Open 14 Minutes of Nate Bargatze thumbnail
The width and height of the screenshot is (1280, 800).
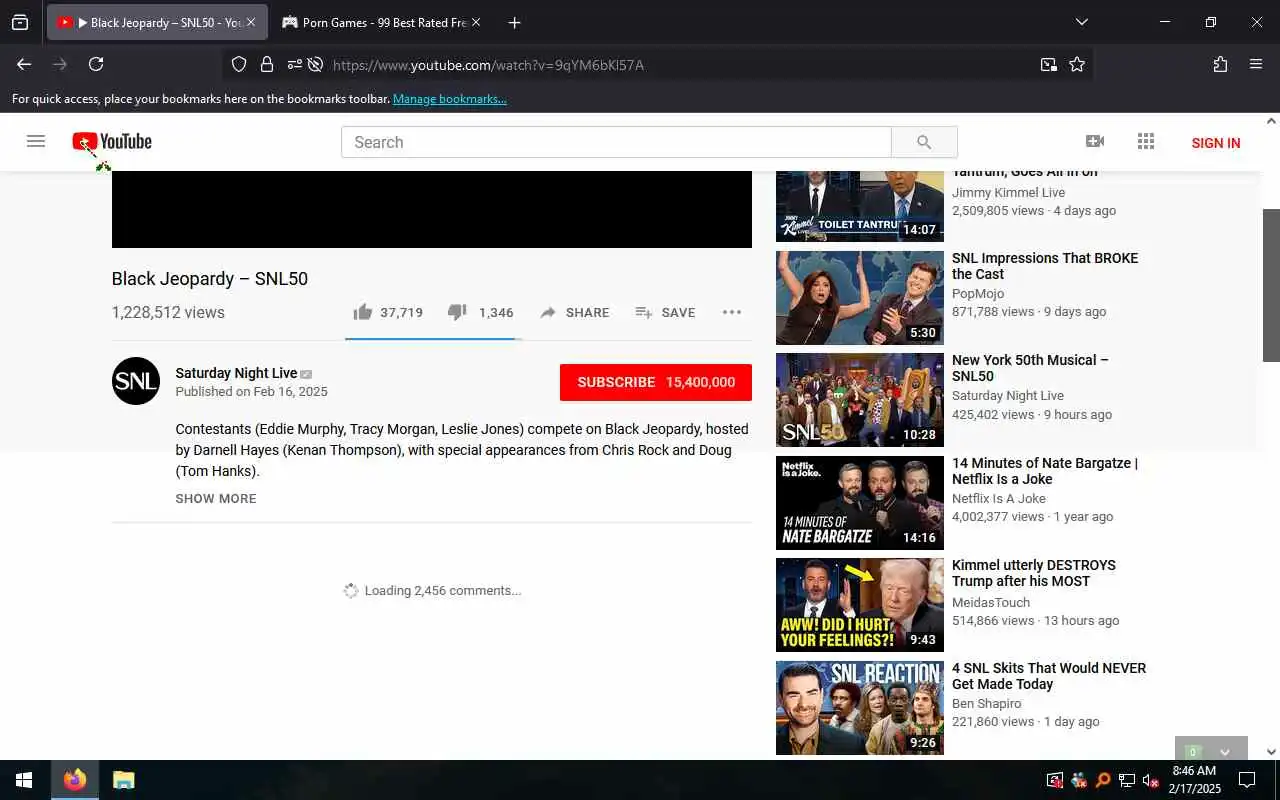click(860, 503)
